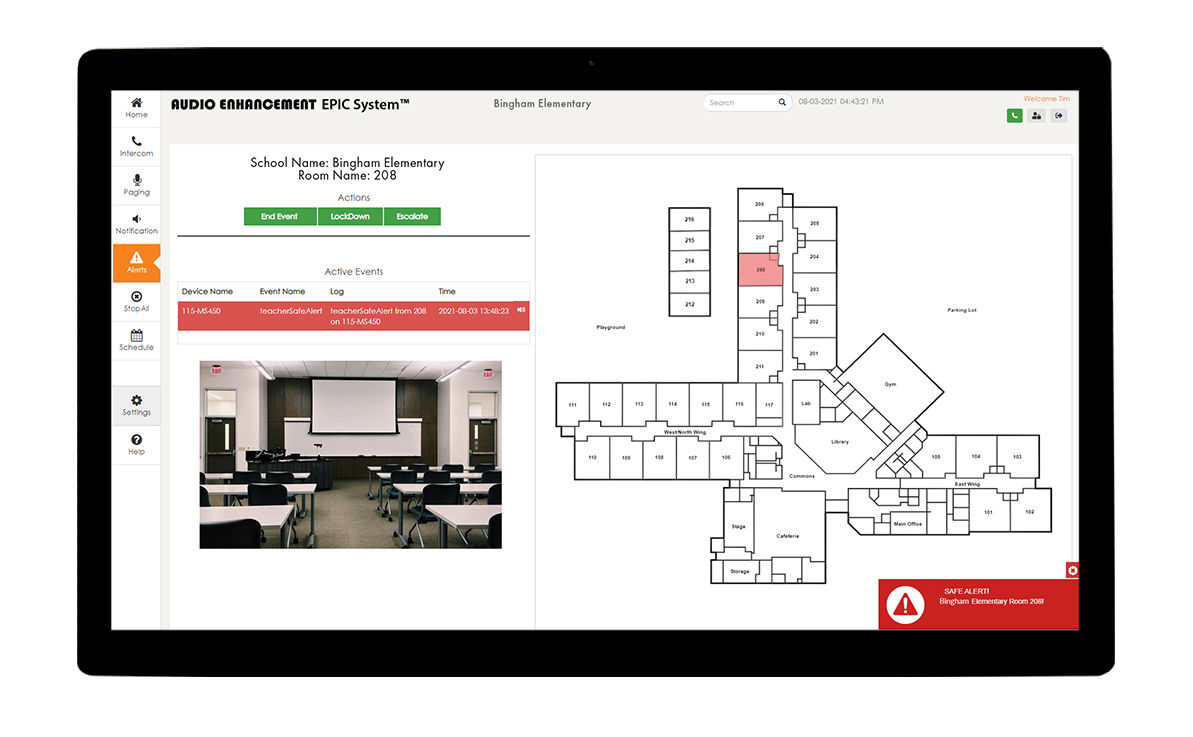The height and width of the screenshot is (737, 1193).
Task: Click inside the Search field
Action: coord(740,102)
